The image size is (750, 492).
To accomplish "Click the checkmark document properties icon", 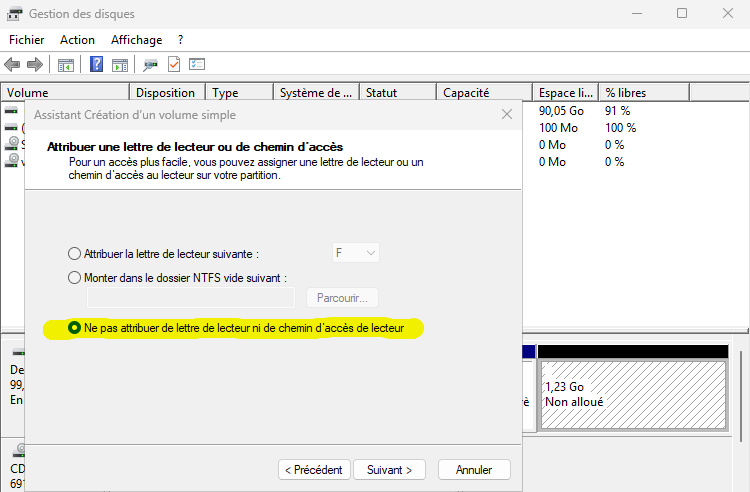I will [x=174, y=65].
